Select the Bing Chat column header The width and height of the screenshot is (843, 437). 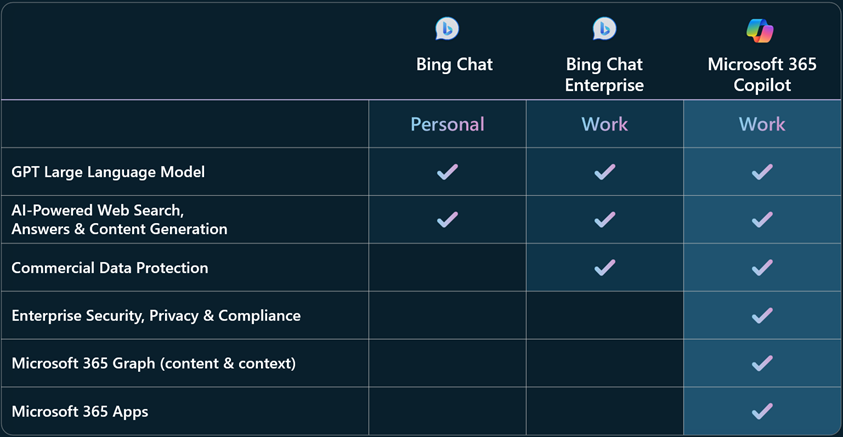tap(454, 65)
